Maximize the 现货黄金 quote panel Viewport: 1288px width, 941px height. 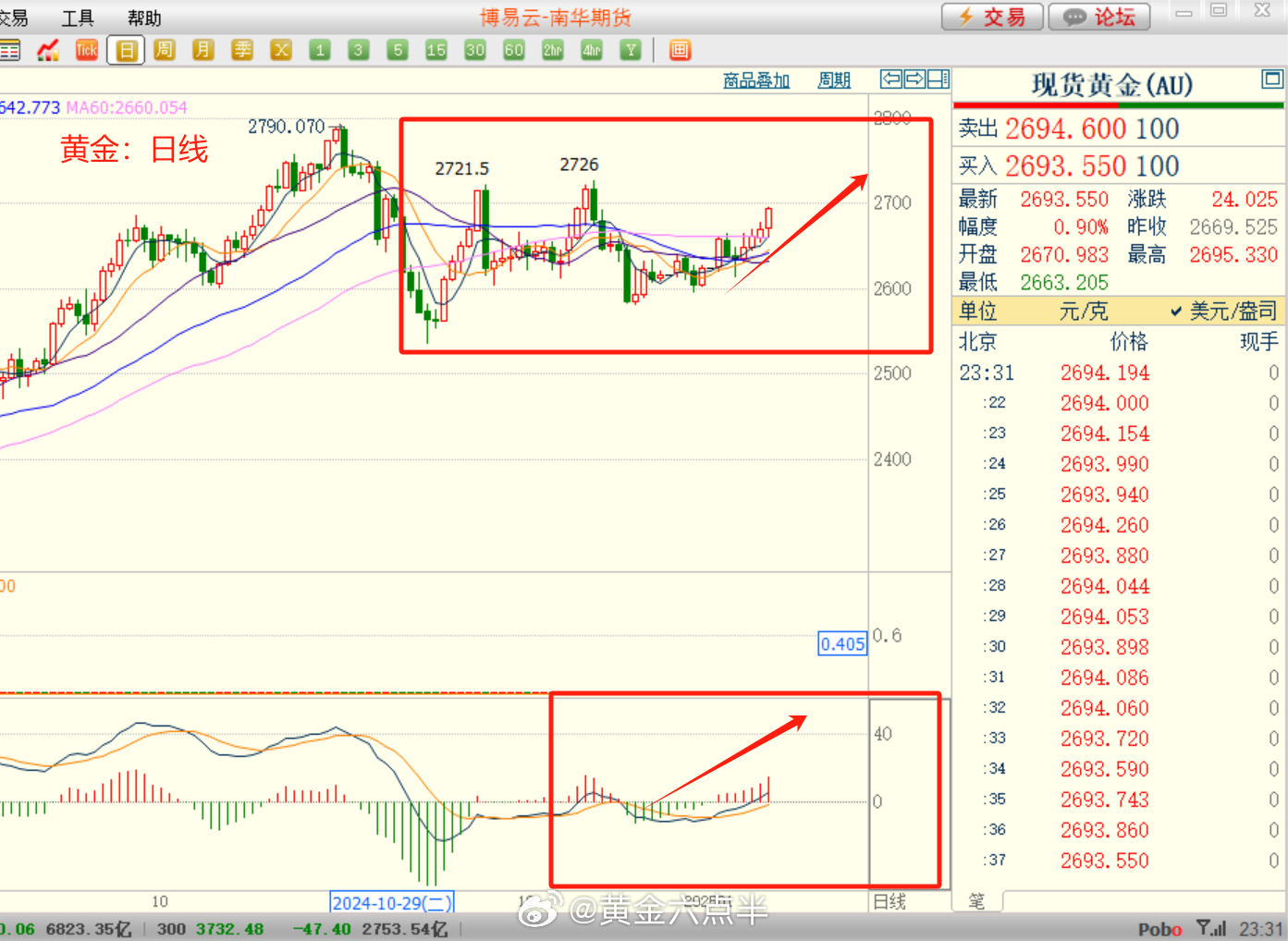click(1273, 79)
